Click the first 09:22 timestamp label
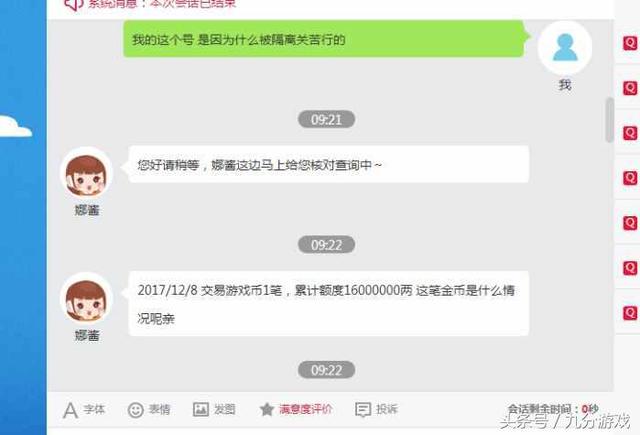The width and height of the screenshot is (640, 435). 326,245
